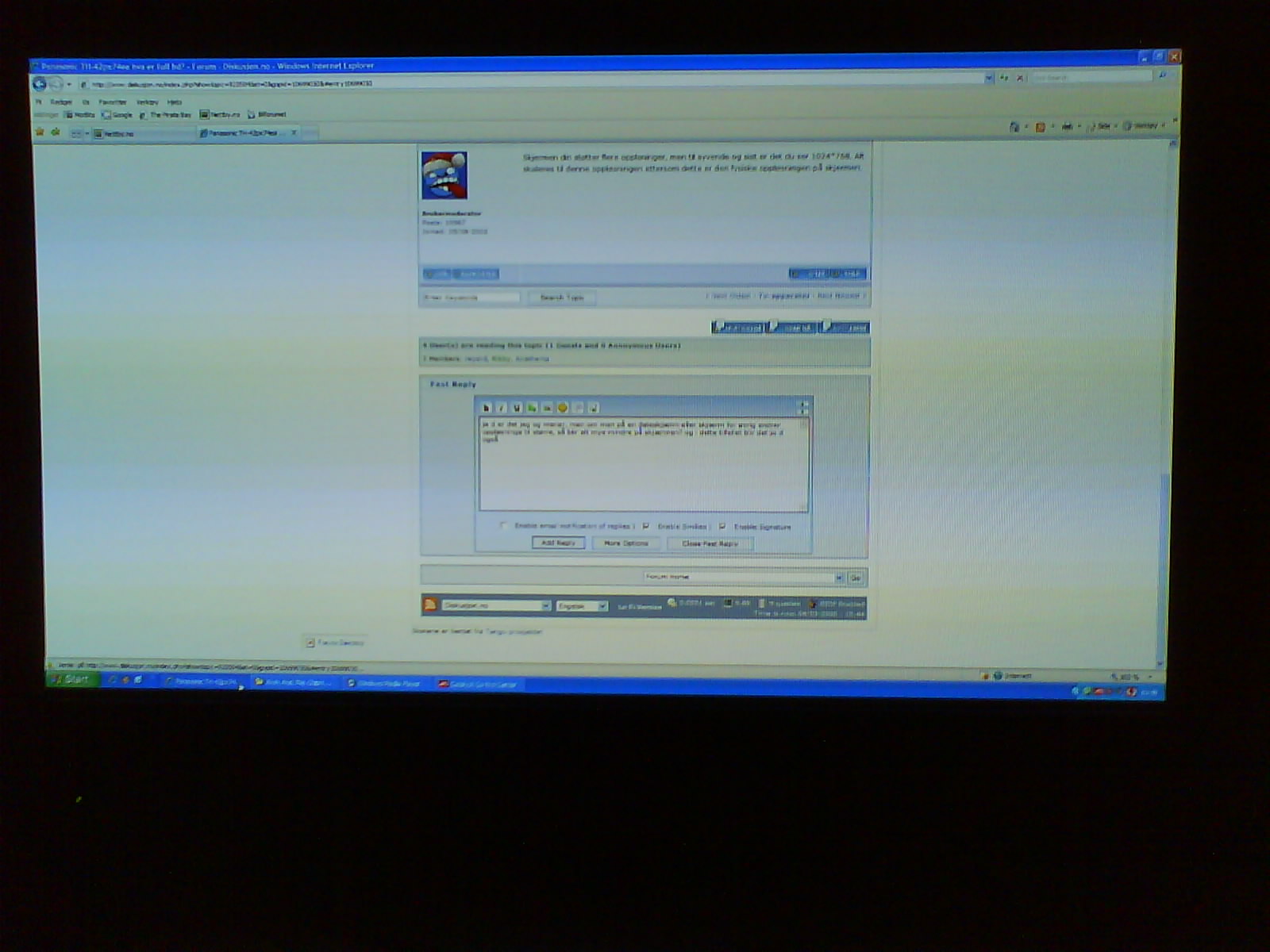
Task: Expand the tab list dropdown arrow
Action: [87, 134]
